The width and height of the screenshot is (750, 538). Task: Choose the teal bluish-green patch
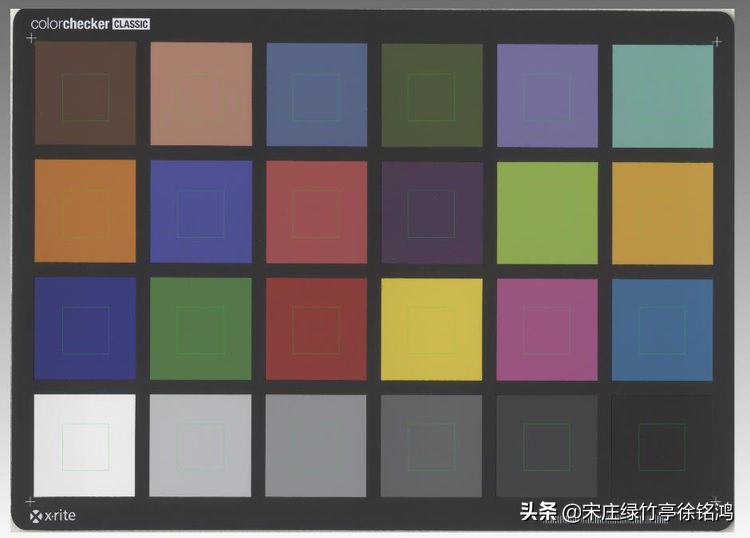click(x=663, y=96)
